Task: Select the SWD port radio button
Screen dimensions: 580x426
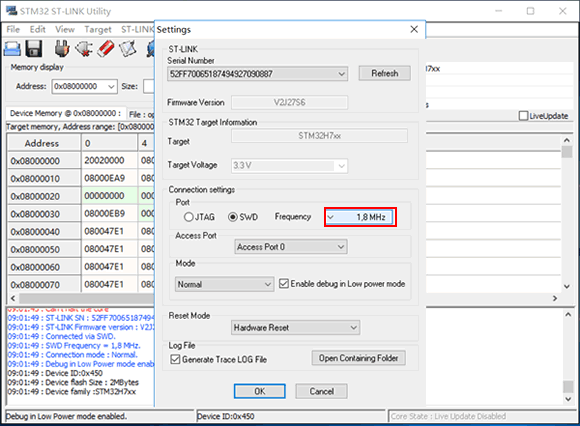Action: point(233,217)
